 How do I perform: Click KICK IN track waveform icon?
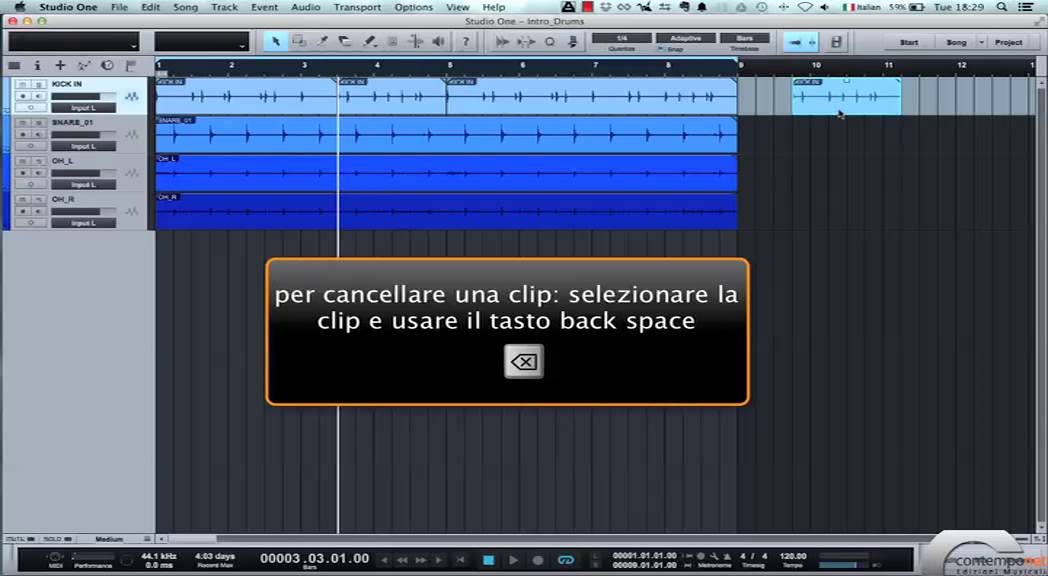click(x=132, y=97)
